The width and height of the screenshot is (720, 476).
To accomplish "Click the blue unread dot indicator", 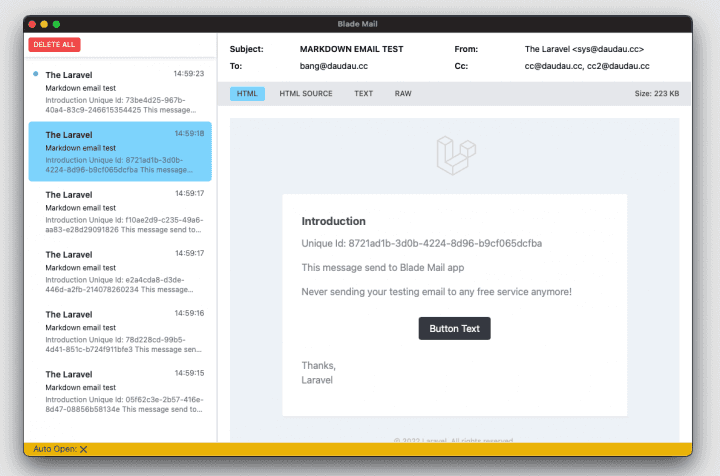I will point(36,74).
